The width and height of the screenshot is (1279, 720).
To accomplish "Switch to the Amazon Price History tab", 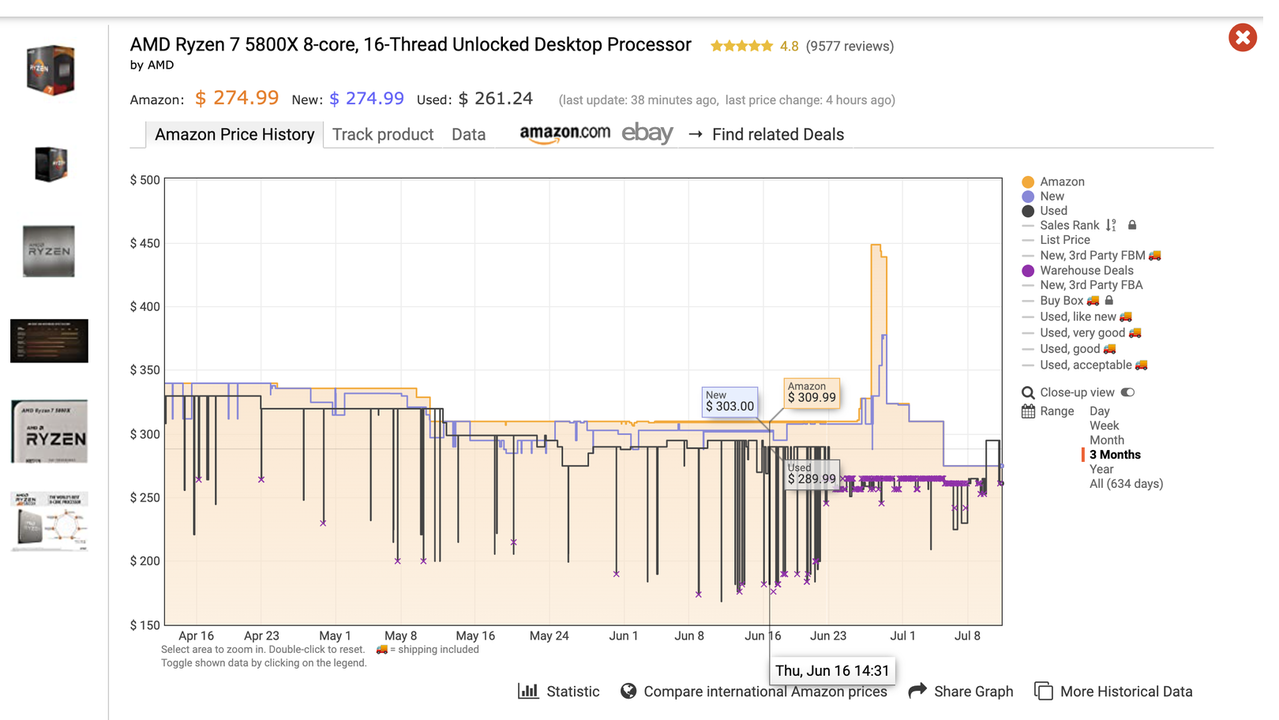I will pyautogui.click(x=235, y=134).
